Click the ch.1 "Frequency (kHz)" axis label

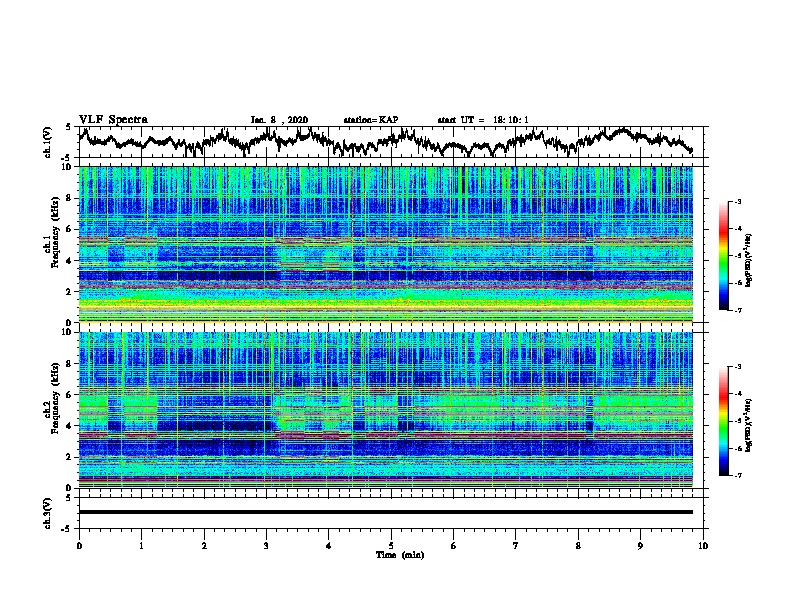click(55, 233)
